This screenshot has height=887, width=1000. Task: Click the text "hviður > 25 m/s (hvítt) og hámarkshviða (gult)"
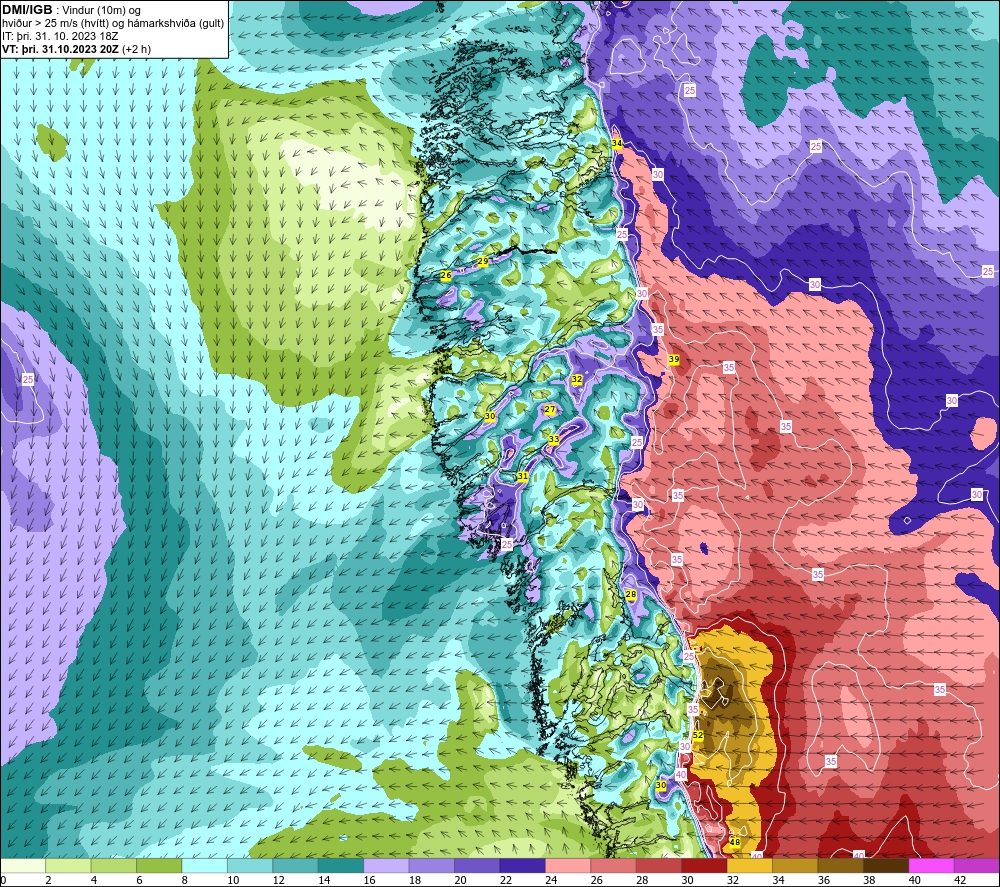tap(113, 24)
